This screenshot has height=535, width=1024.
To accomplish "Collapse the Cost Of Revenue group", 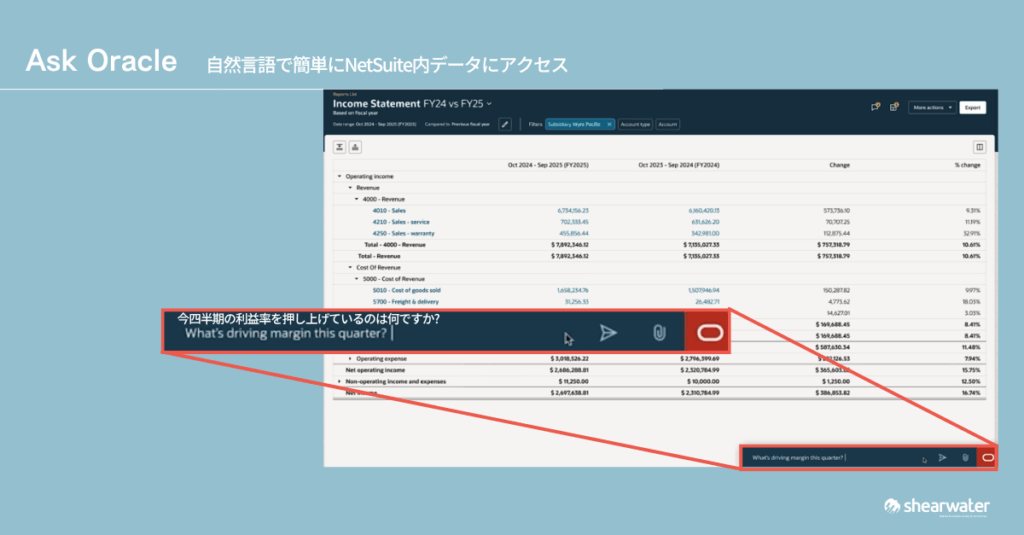I will (x=350, y=268).
